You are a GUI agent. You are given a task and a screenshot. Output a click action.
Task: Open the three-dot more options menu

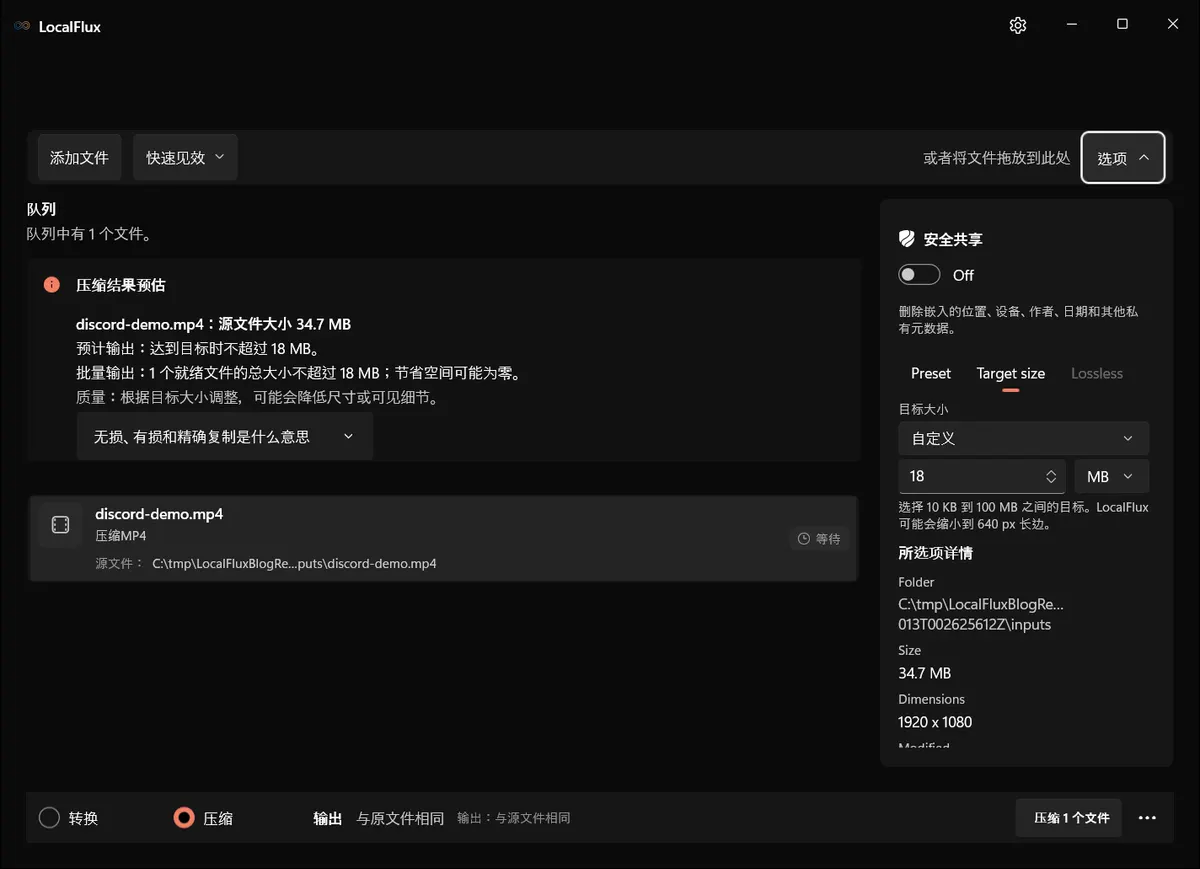coord(1147,818)
